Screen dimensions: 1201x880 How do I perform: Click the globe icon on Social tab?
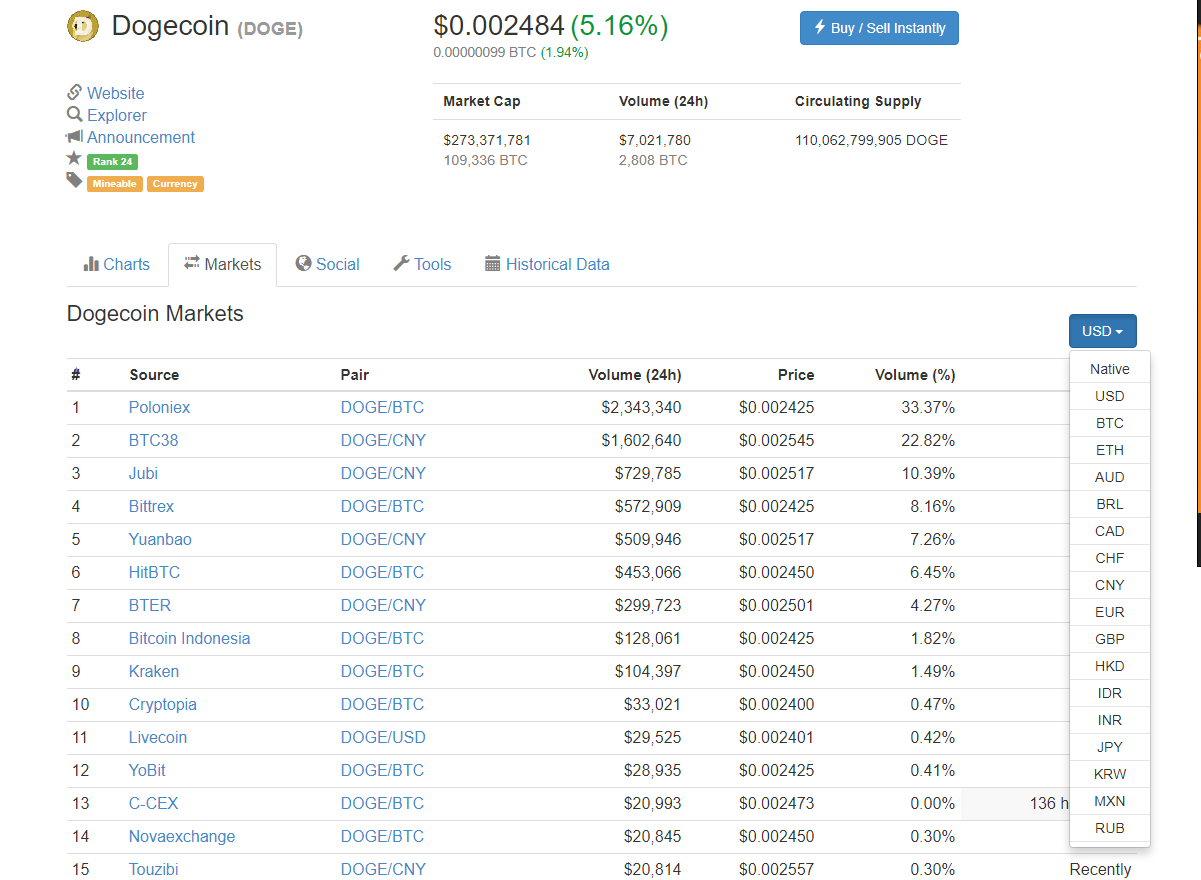(304, 263)
